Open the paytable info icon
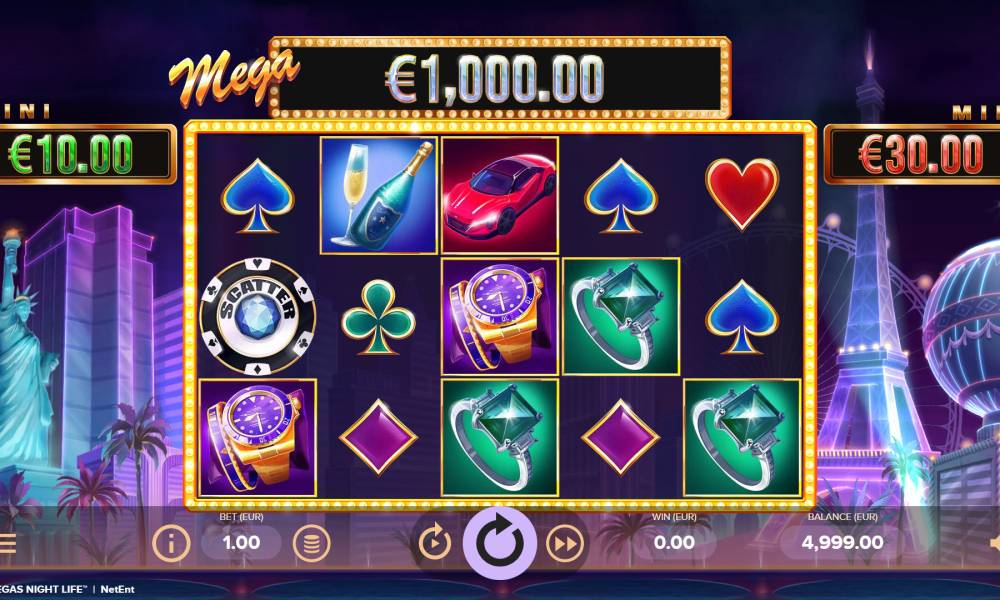Viewport: 1000px width, 600px height. click(171, 543)
